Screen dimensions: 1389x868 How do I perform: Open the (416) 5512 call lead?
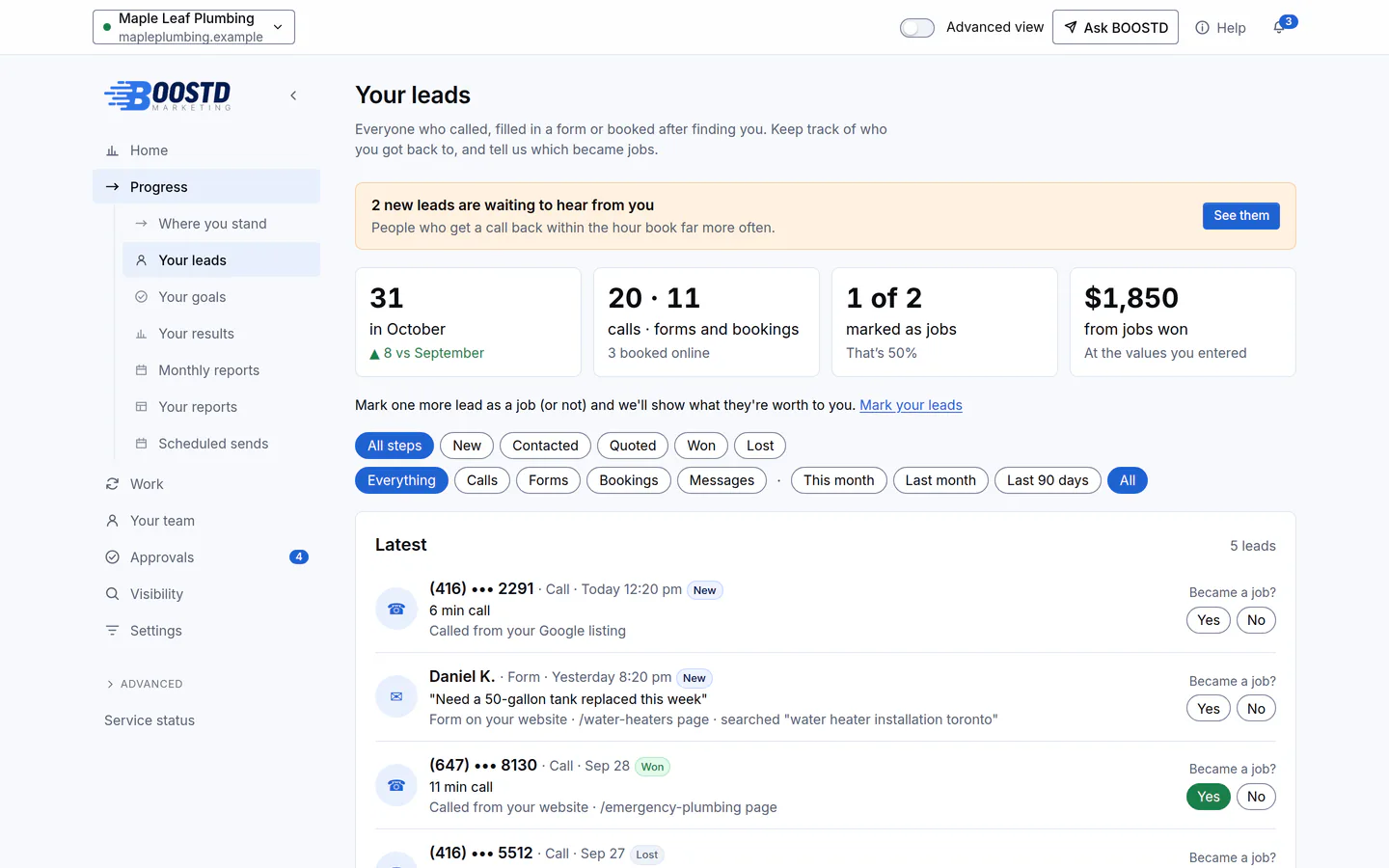click(x=481, y=854)
